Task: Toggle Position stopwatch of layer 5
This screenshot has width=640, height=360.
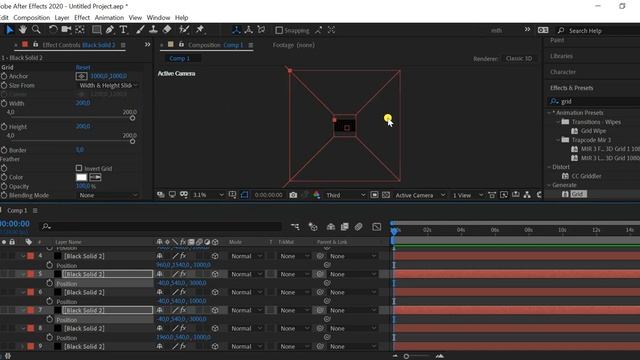Action: (x=50, y=283)
